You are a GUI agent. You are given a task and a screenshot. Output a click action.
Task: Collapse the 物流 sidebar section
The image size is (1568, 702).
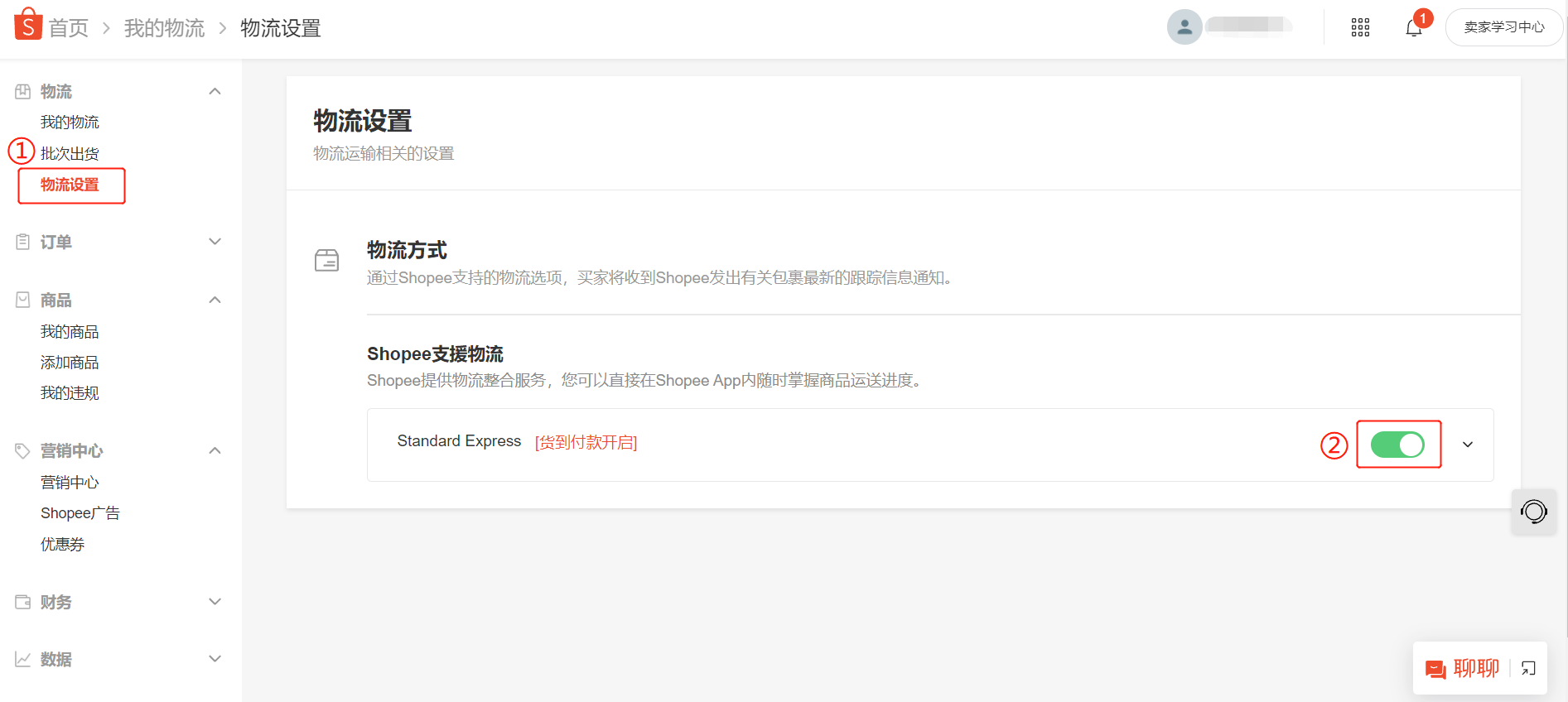pos(215,91)
